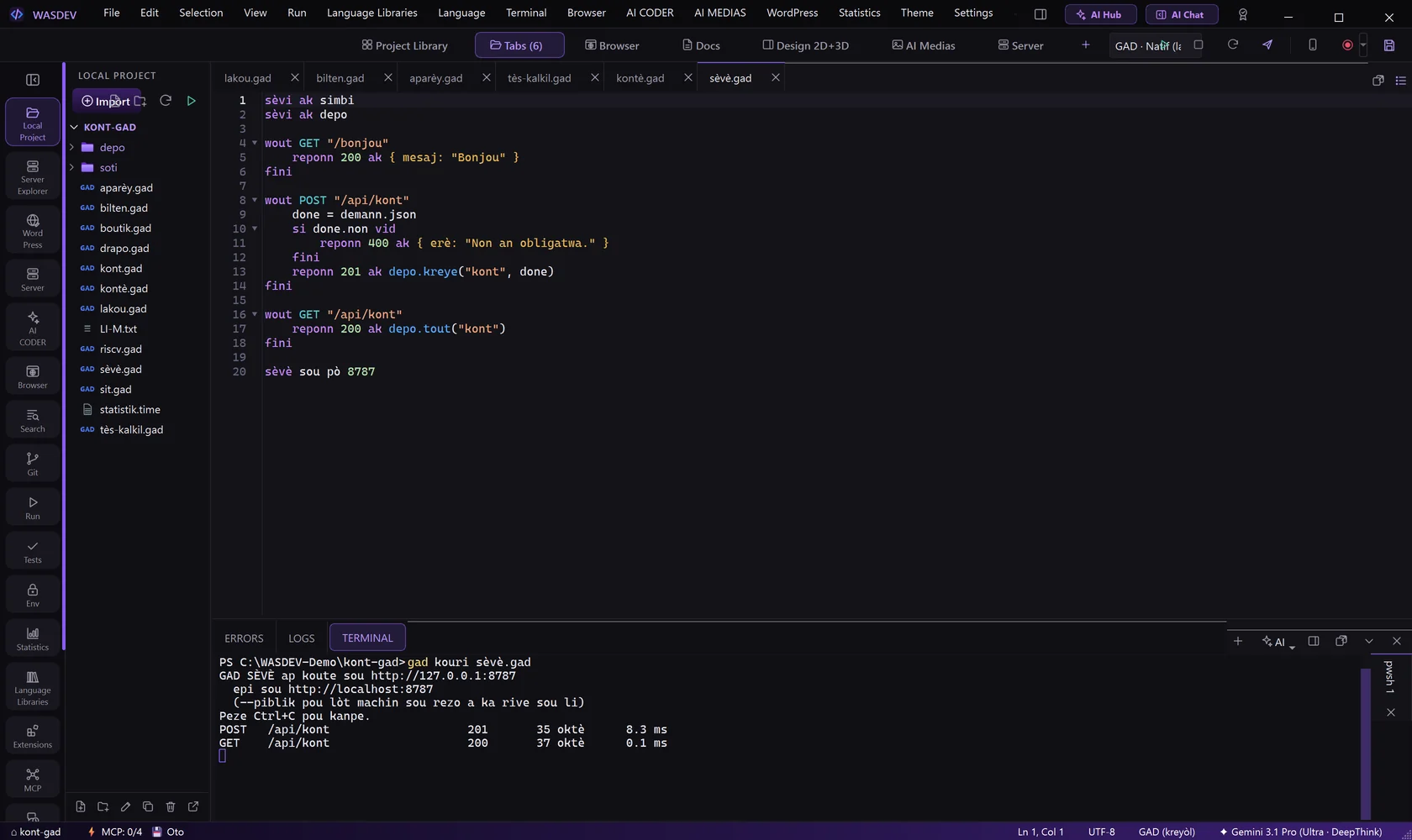Expand the soti folder

click(x=71, y=167)
